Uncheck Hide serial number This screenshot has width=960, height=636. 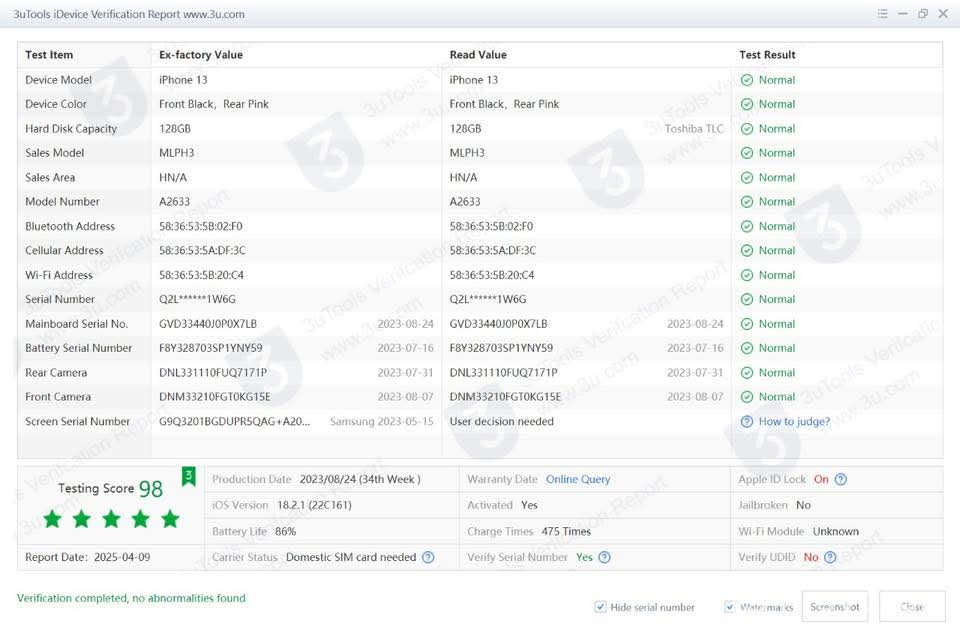pyautogui.click(x=600, y=606)
